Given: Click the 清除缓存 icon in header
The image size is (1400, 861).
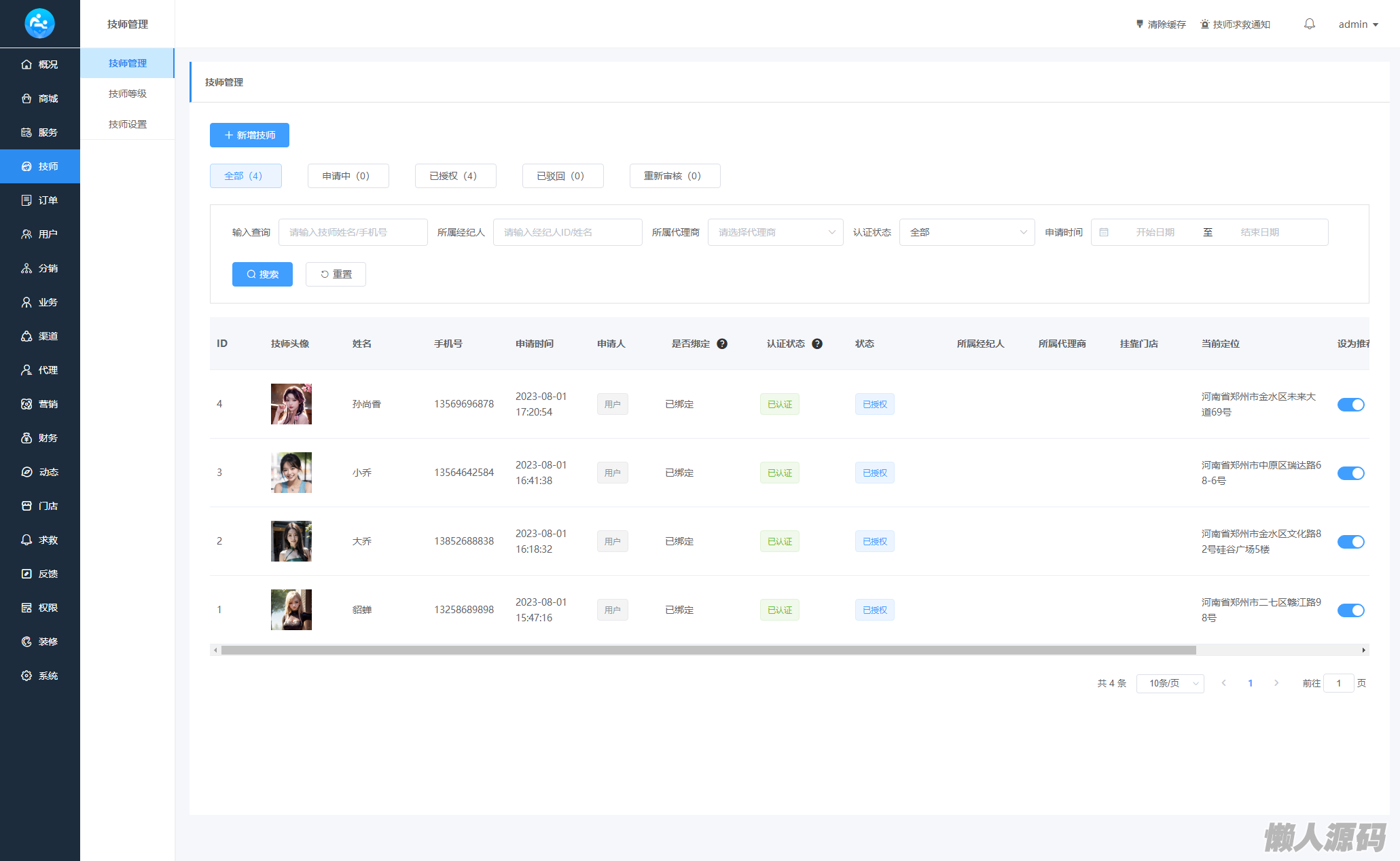Looking at the screenshot, I should pos(1139,24).
